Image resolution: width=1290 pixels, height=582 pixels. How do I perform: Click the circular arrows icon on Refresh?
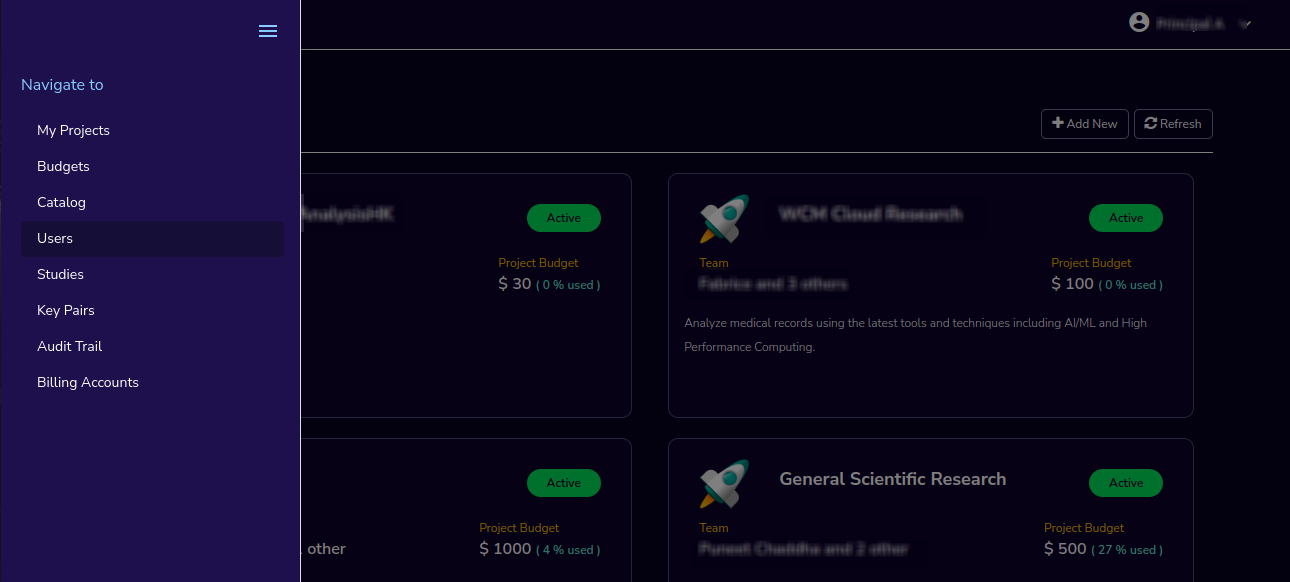pos(1151,123)
